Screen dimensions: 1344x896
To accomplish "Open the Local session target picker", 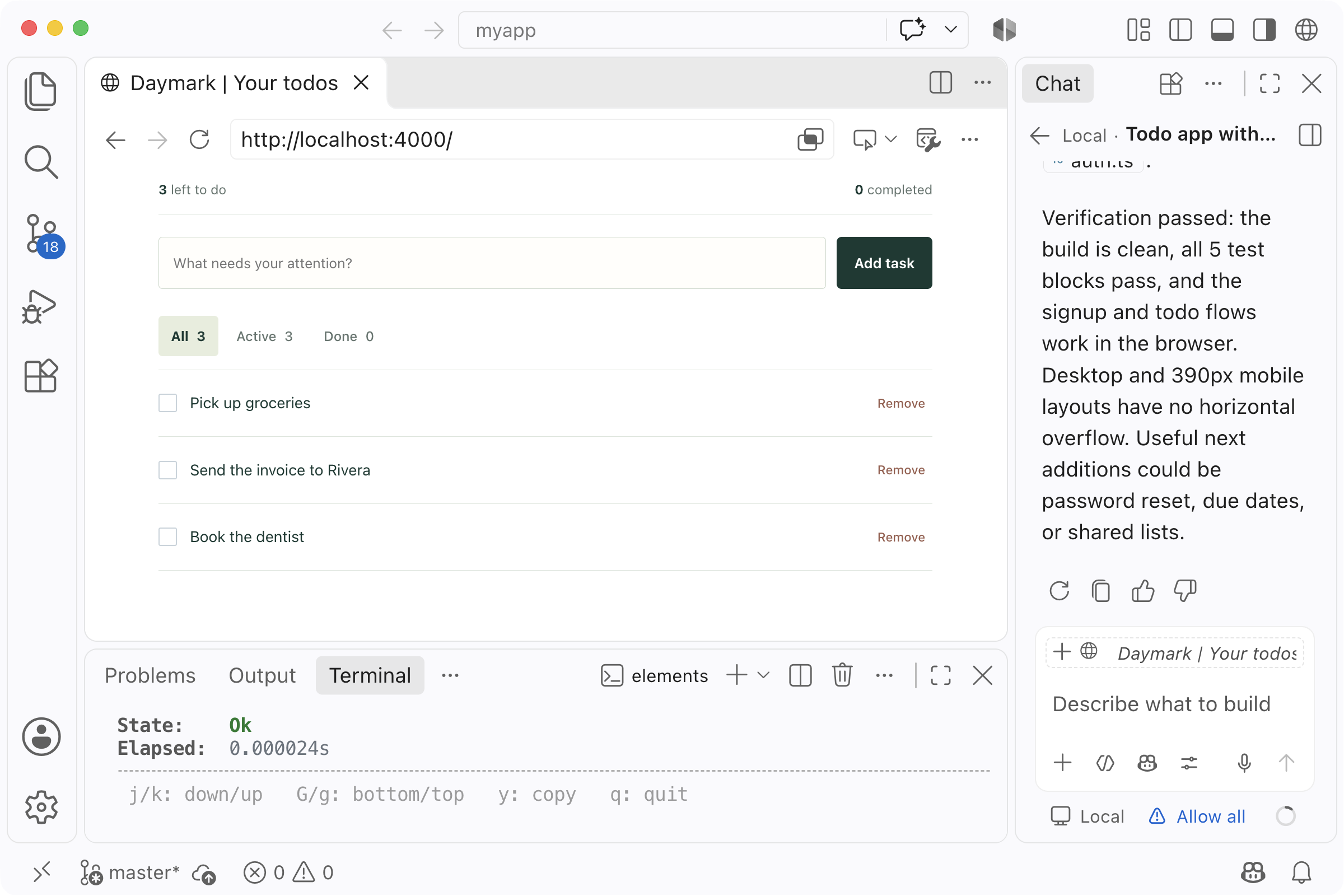I will tap(1088, 816).
